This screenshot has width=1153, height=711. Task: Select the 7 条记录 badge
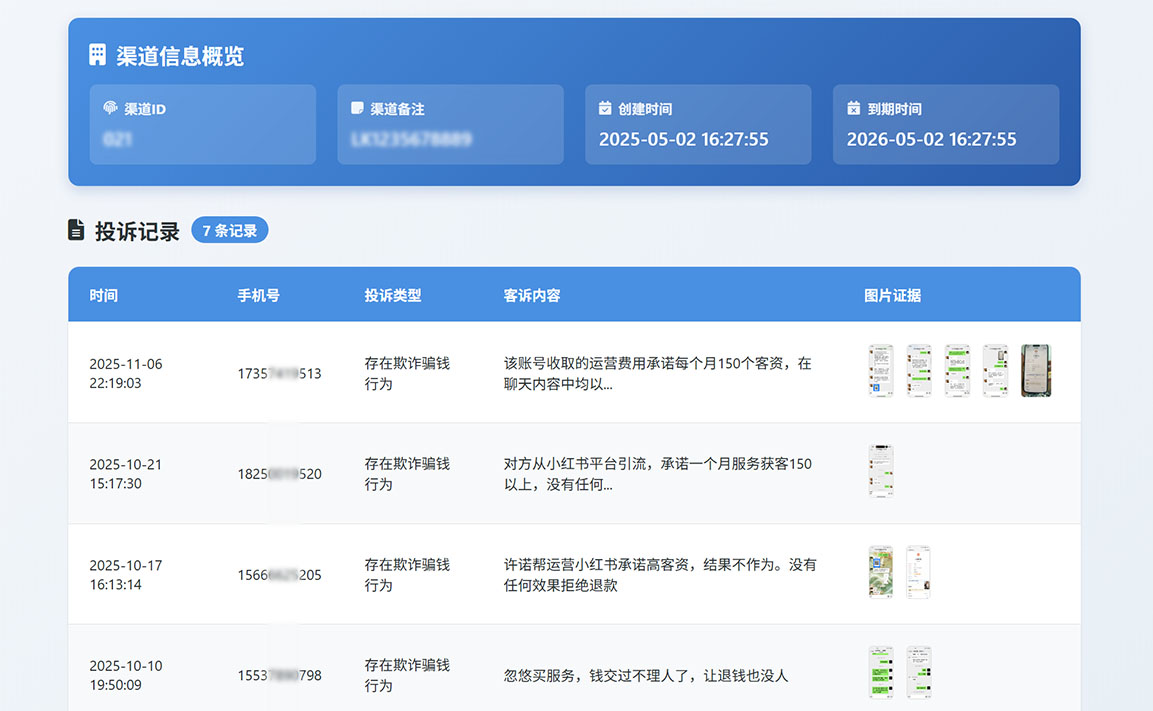click(x=229, y=231)
